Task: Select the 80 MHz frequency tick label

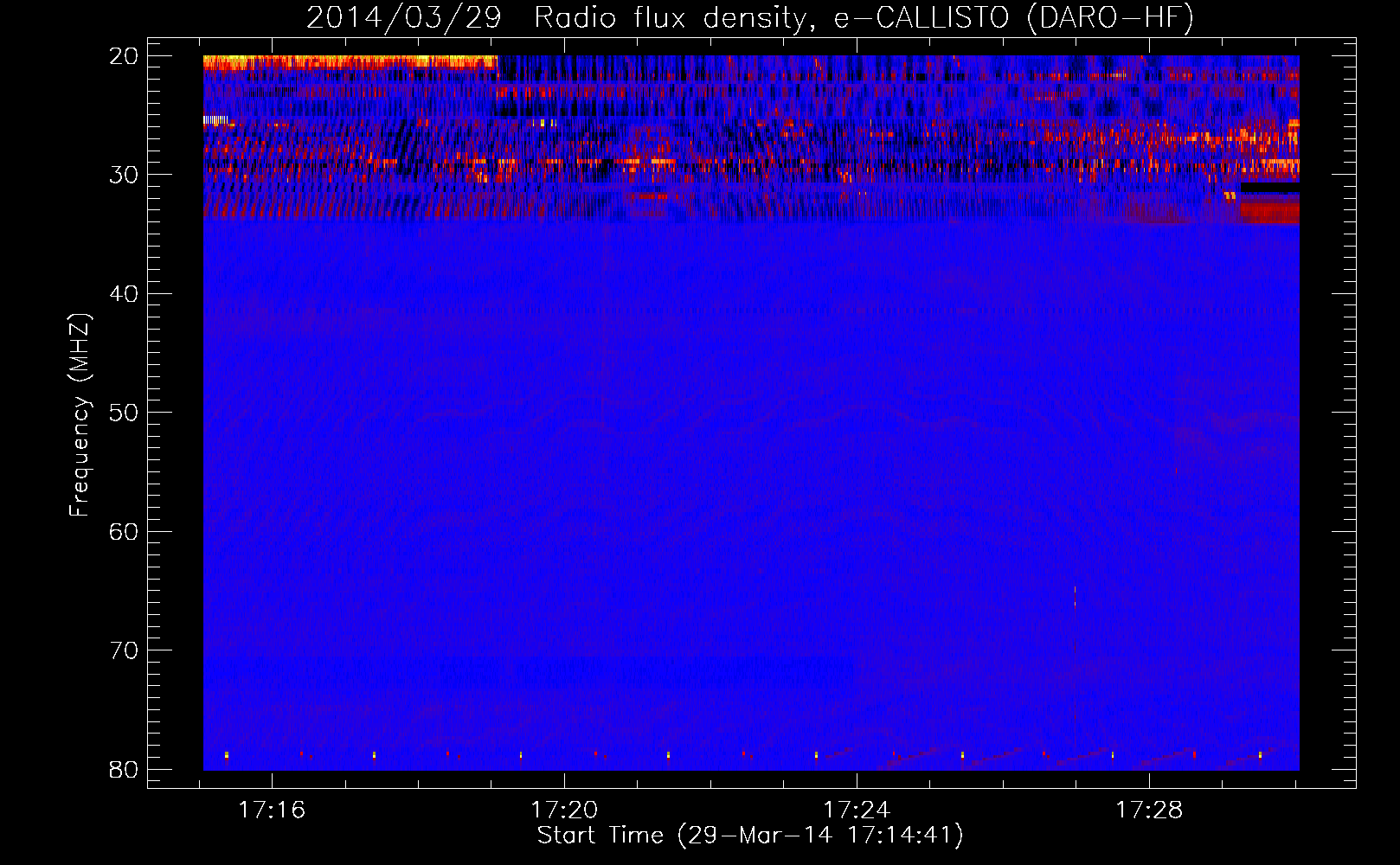Action: coord(125,770)
